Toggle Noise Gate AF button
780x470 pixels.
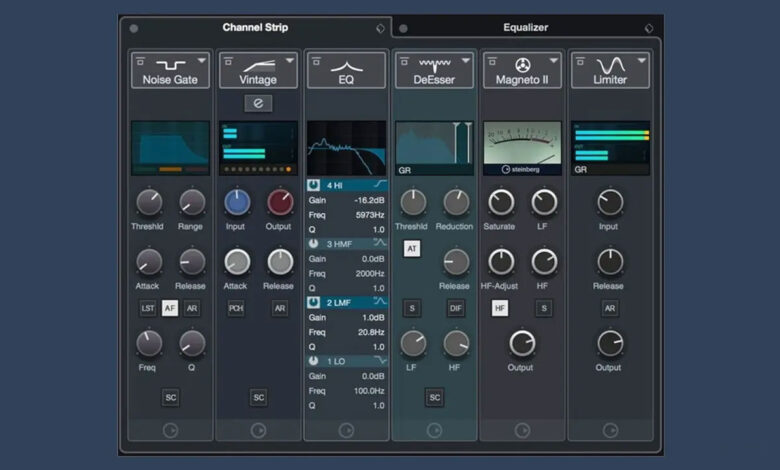click(x=170, y=308)
